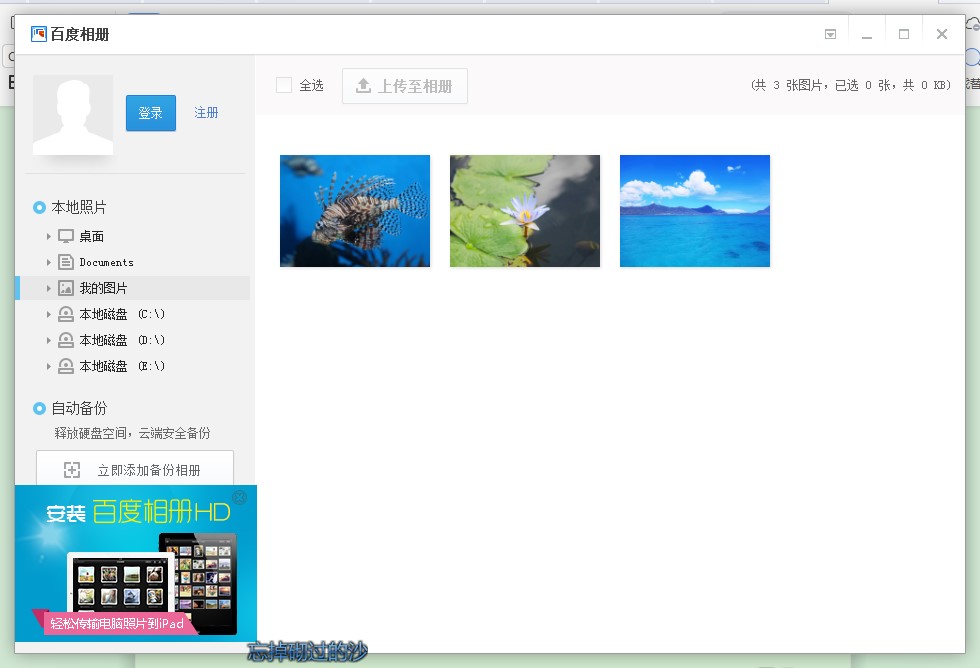
Task: Toggle the Select All (全选) checkbox
Action: [284, 86]
